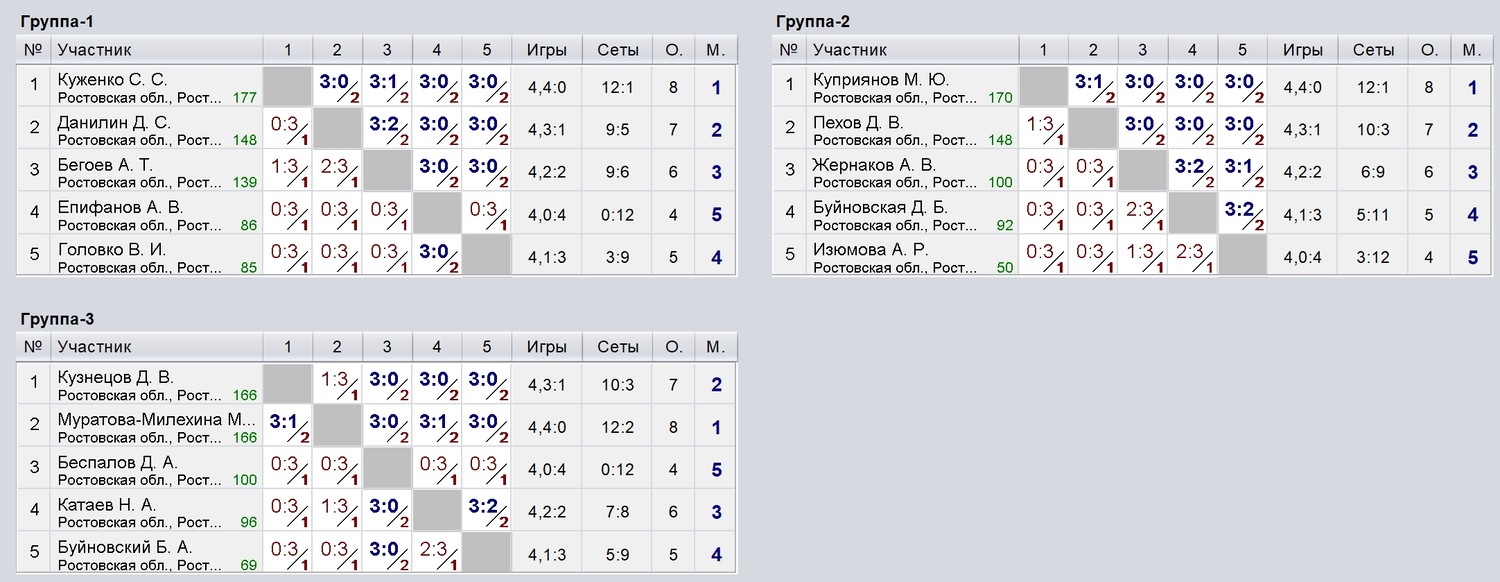This screenshot has width=1500, height=582.
Task: Open Данилин vs Бегоев 3:2 score
Action: pyautogui.click(x=387, y=129)
